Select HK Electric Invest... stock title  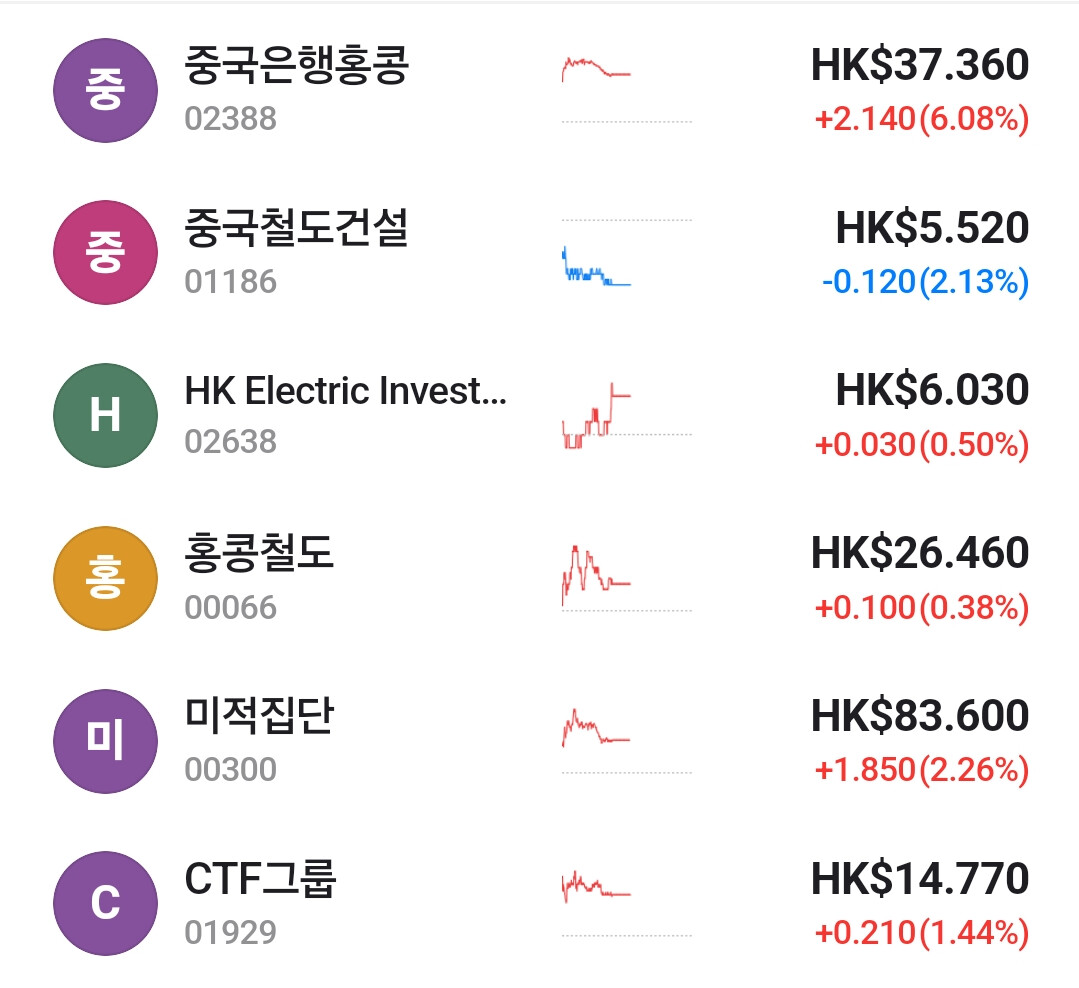click(x=345, y=391)
